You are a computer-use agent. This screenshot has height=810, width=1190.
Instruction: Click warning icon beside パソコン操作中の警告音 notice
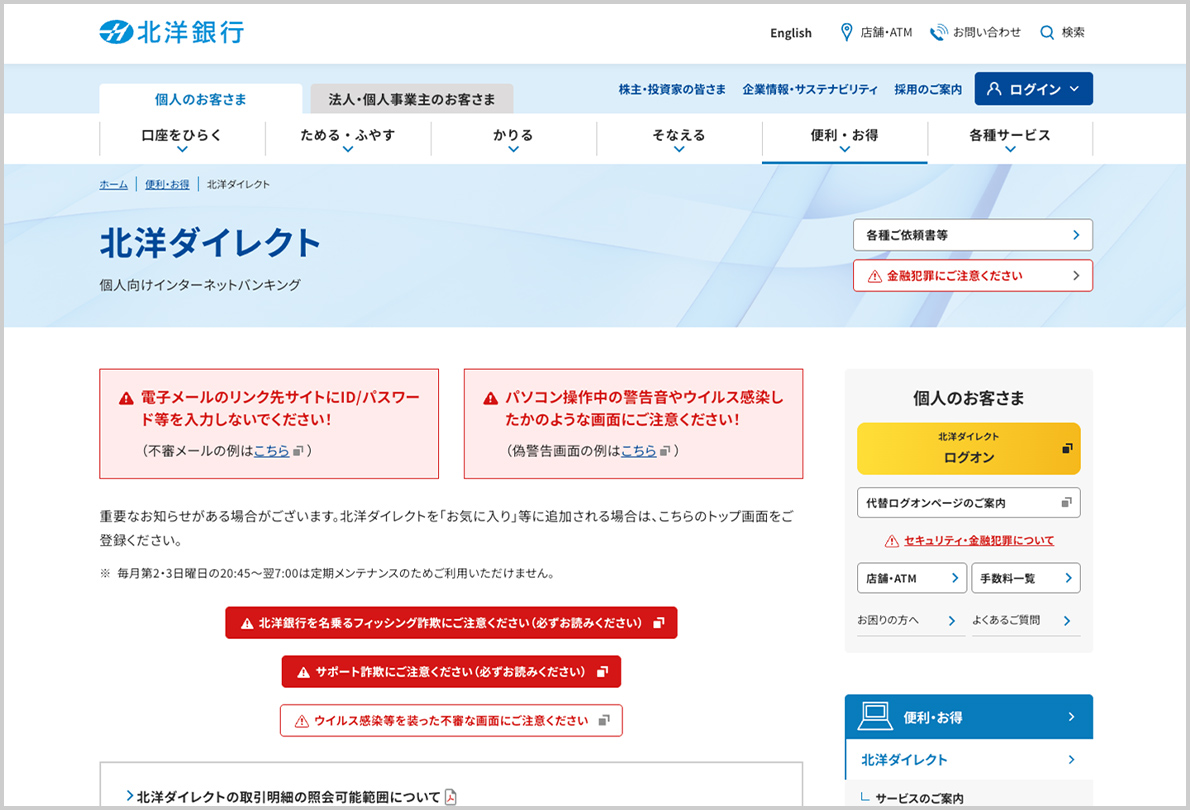coord(490,399)
